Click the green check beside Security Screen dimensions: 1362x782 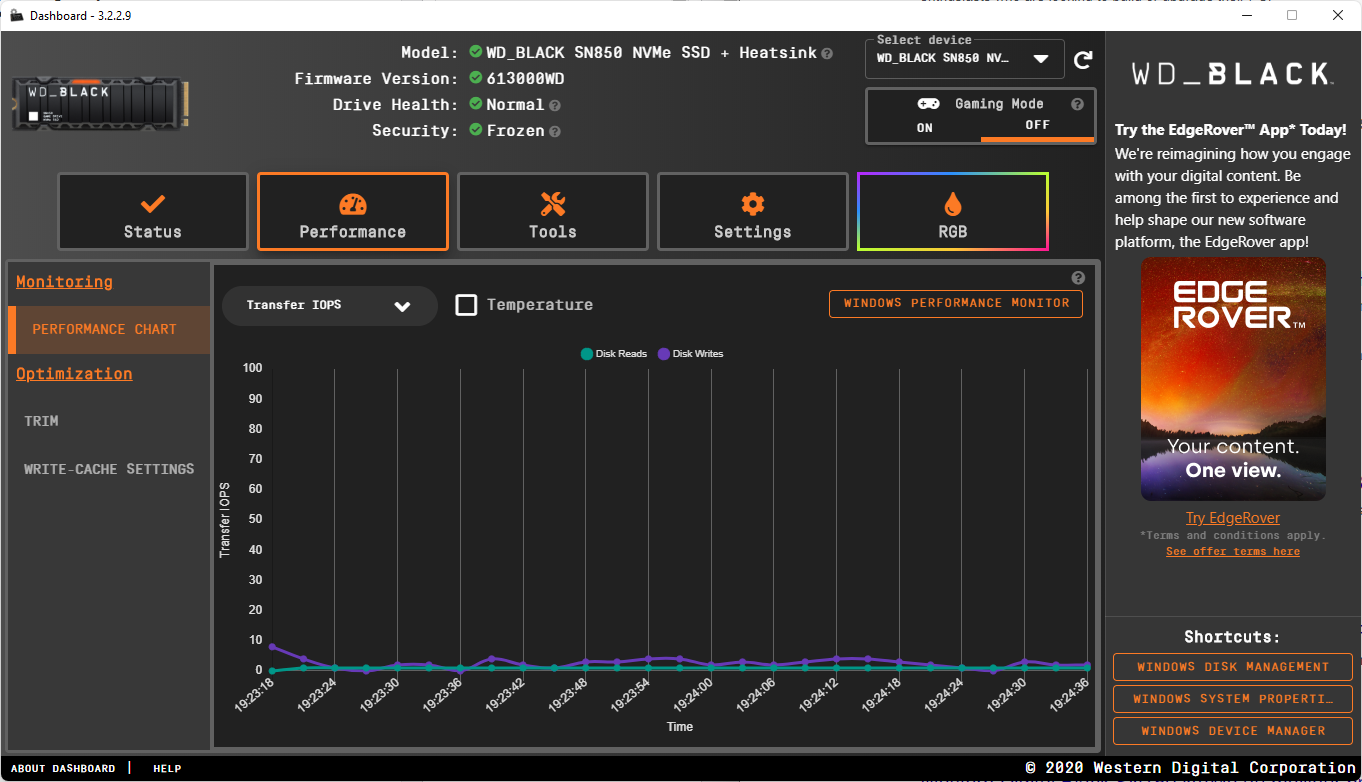click(476, 130)
